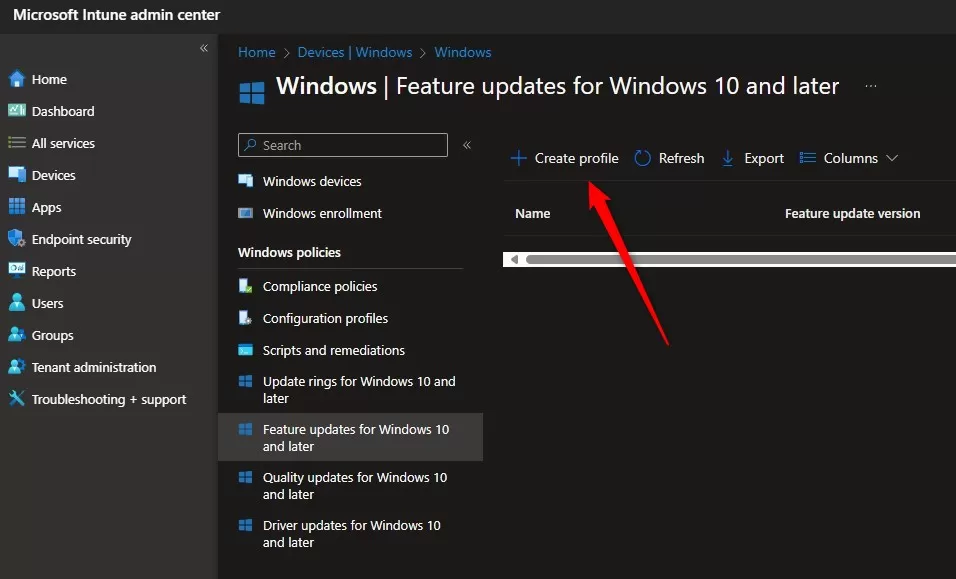Click Home breadcrumb link
Screen dimensions: 956x579
point(257,52)
